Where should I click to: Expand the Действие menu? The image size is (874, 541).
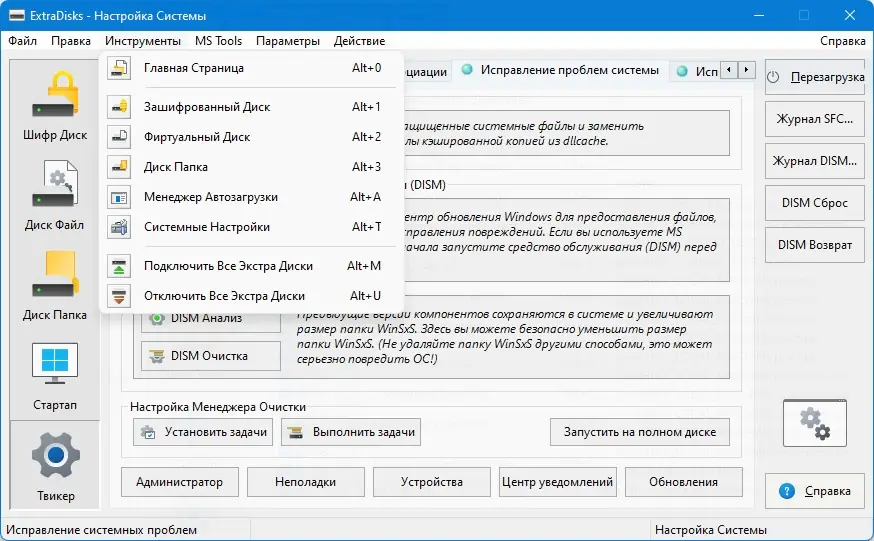pos(360,41)
